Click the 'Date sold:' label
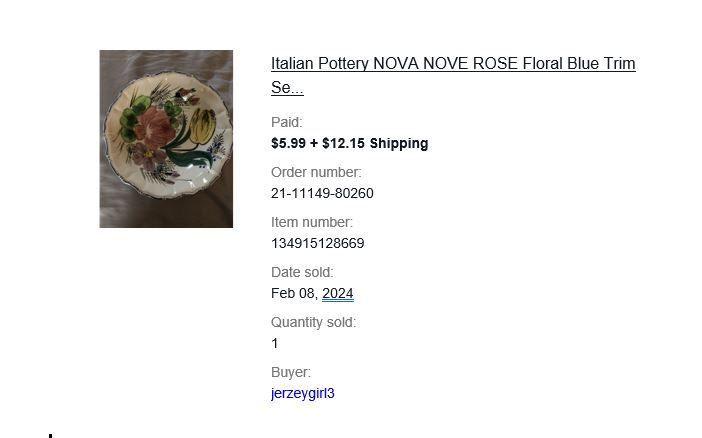The image size is (702, 438). click(x=302, y=272)
